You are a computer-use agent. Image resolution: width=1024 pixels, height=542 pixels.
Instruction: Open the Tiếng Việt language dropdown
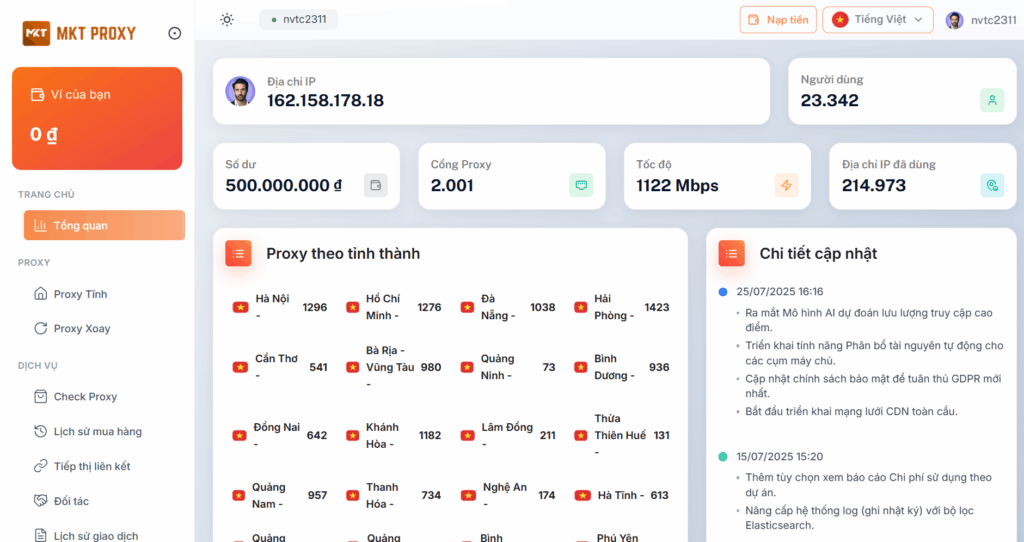[877, 20]
